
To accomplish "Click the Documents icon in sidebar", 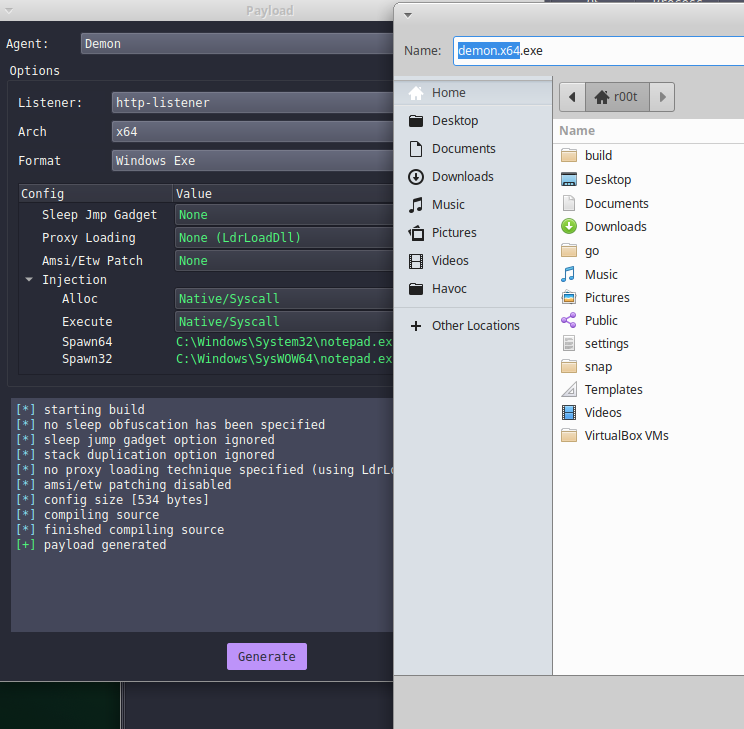I will click(416, 149).
